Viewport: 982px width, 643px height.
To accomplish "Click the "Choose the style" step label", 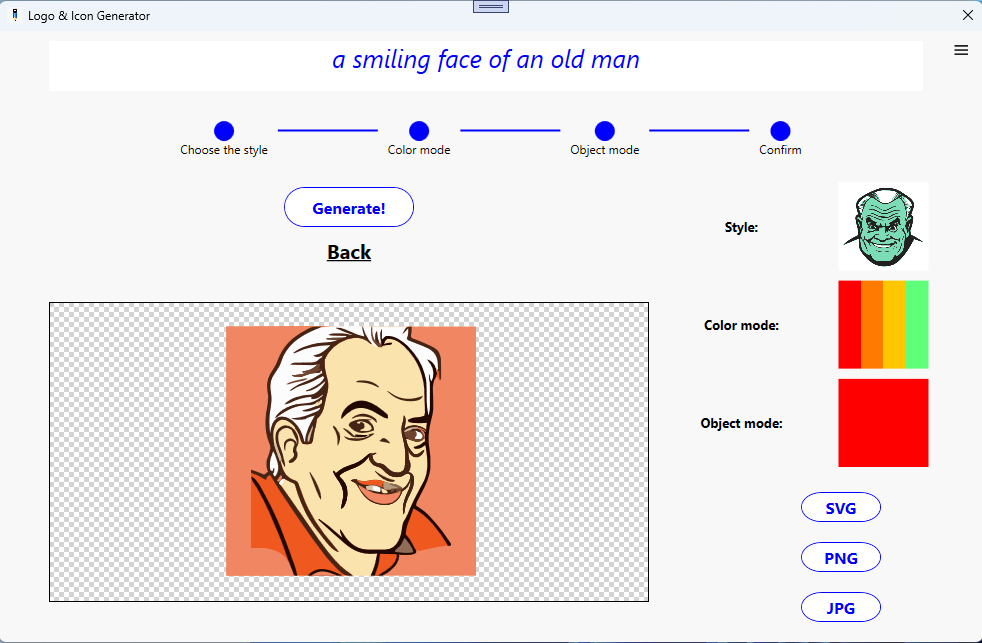I will pos(224,150).
